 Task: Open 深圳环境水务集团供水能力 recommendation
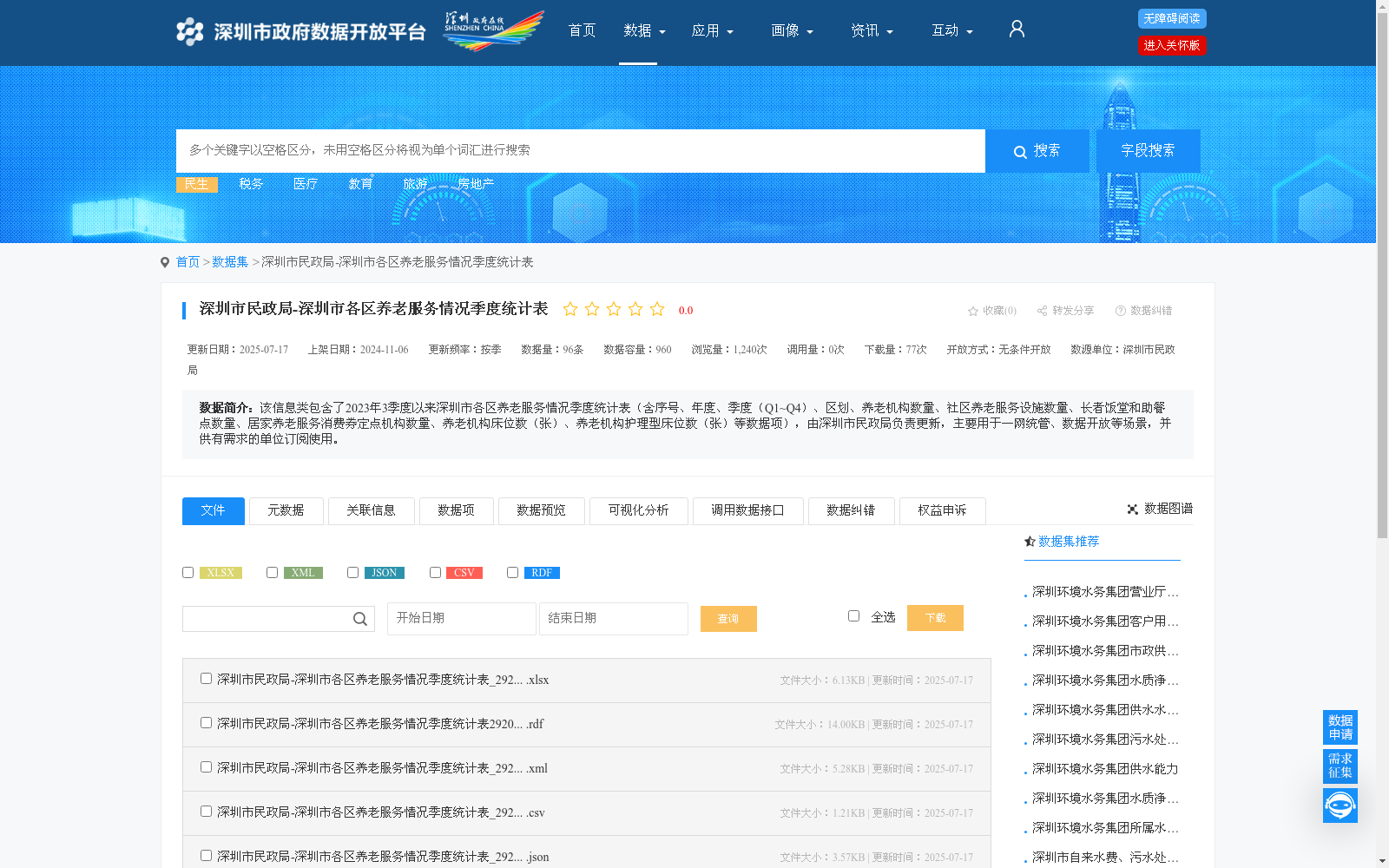click(x=1105, y=769)
